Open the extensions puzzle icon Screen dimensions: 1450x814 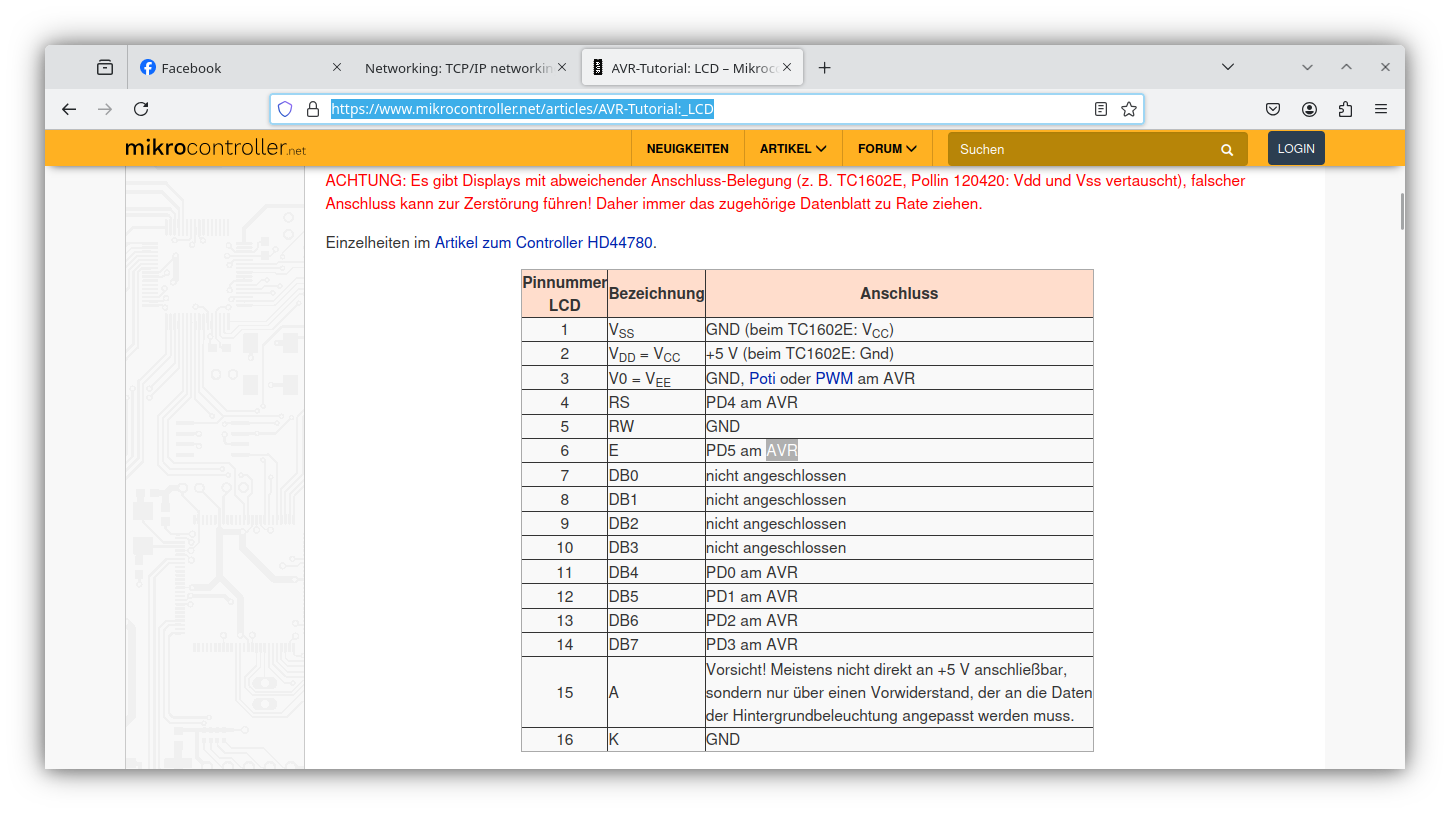click(1346, 108)
